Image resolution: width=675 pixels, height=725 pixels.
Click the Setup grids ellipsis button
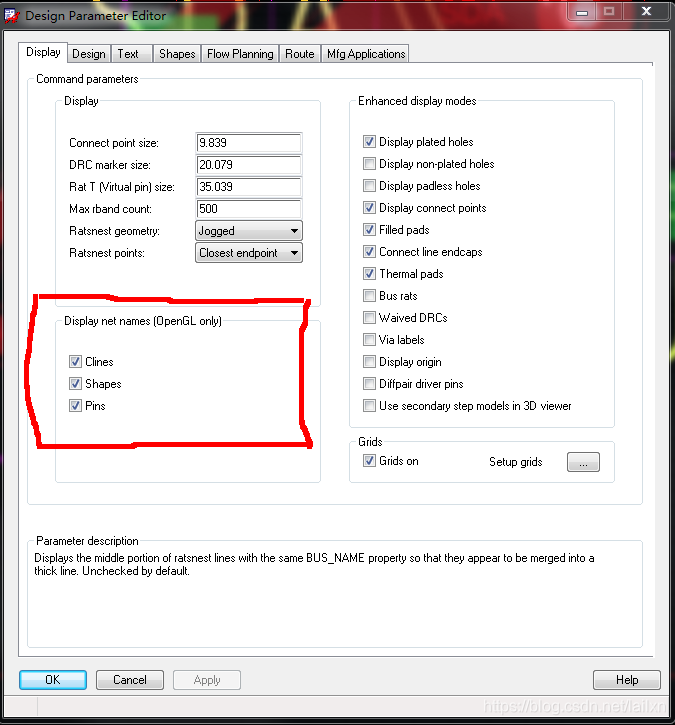coord(583,462)
